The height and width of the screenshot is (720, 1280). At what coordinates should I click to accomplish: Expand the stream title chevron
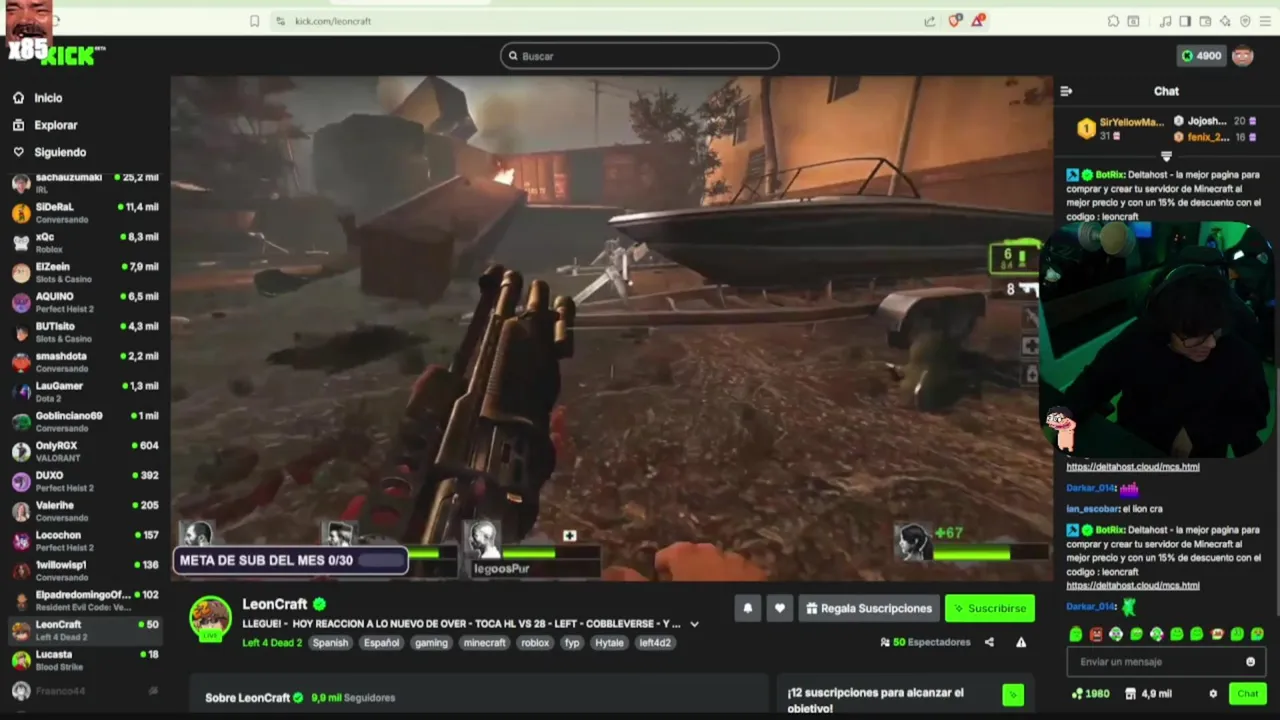pyautogui.click(x=694, y=624)
